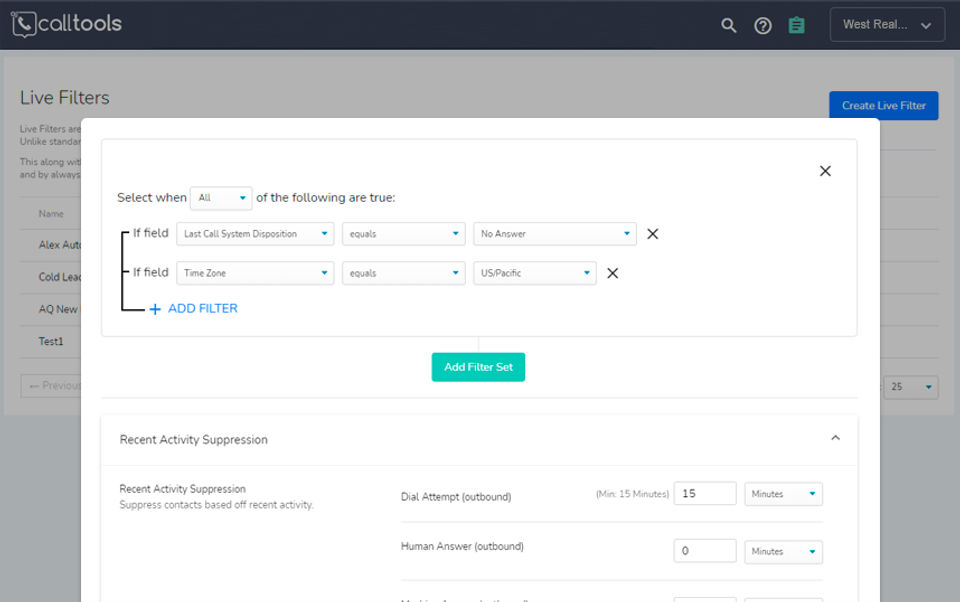
Task: Open the All/Any match dropdown
Action: [221, 198]
